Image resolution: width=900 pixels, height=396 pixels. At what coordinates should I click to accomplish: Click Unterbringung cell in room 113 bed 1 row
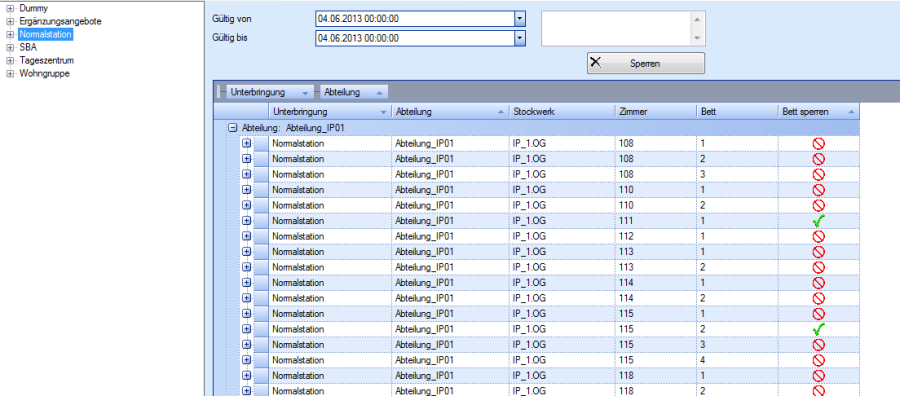[329, 251]
